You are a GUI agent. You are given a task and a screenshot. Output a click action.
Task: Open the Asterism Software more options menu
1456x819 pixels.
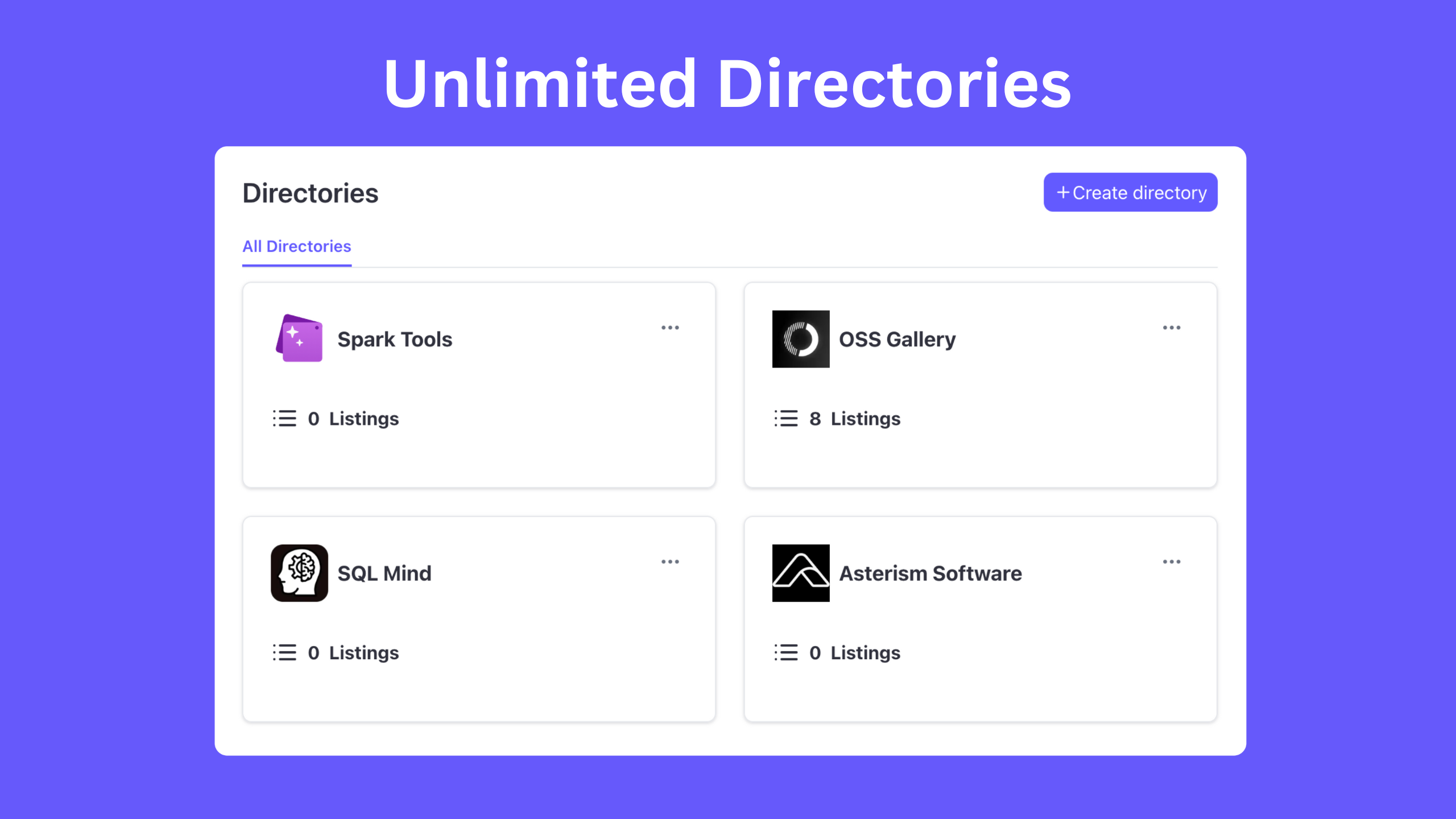1171,562
